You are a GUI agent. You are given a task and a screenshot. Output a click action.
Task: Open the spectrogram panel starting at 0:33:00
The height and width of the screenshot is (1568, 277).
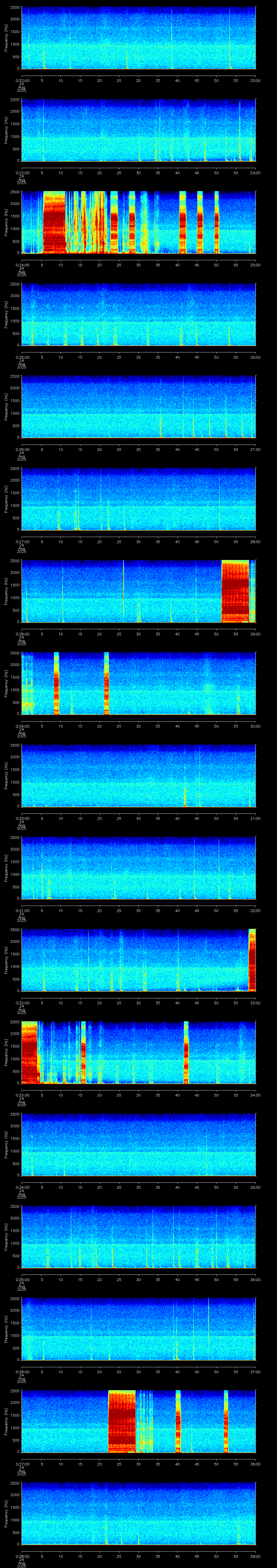[x=139, y=1052]
